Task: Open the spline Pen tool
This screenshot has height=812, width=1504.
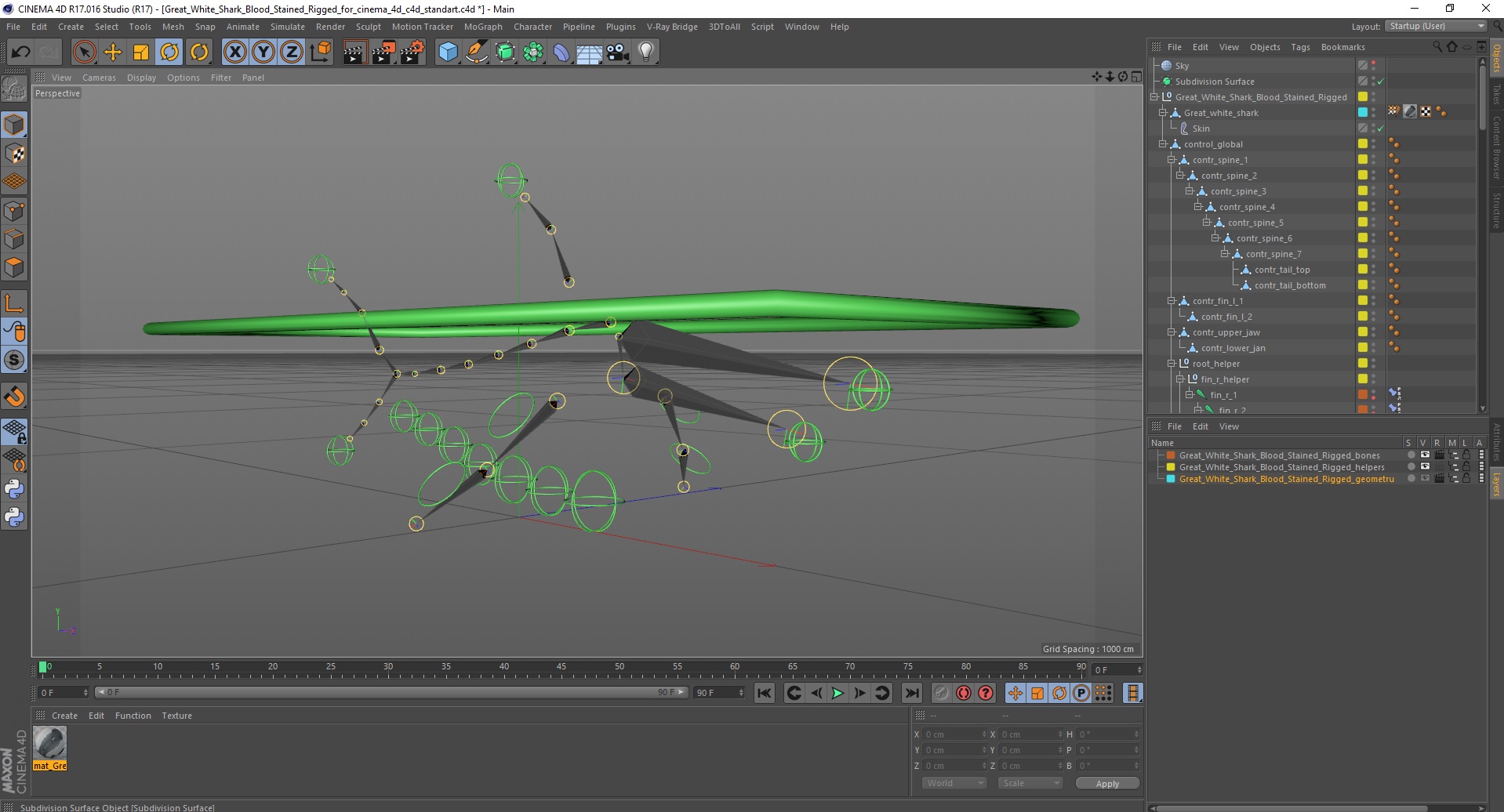Action: pos(476,52)
